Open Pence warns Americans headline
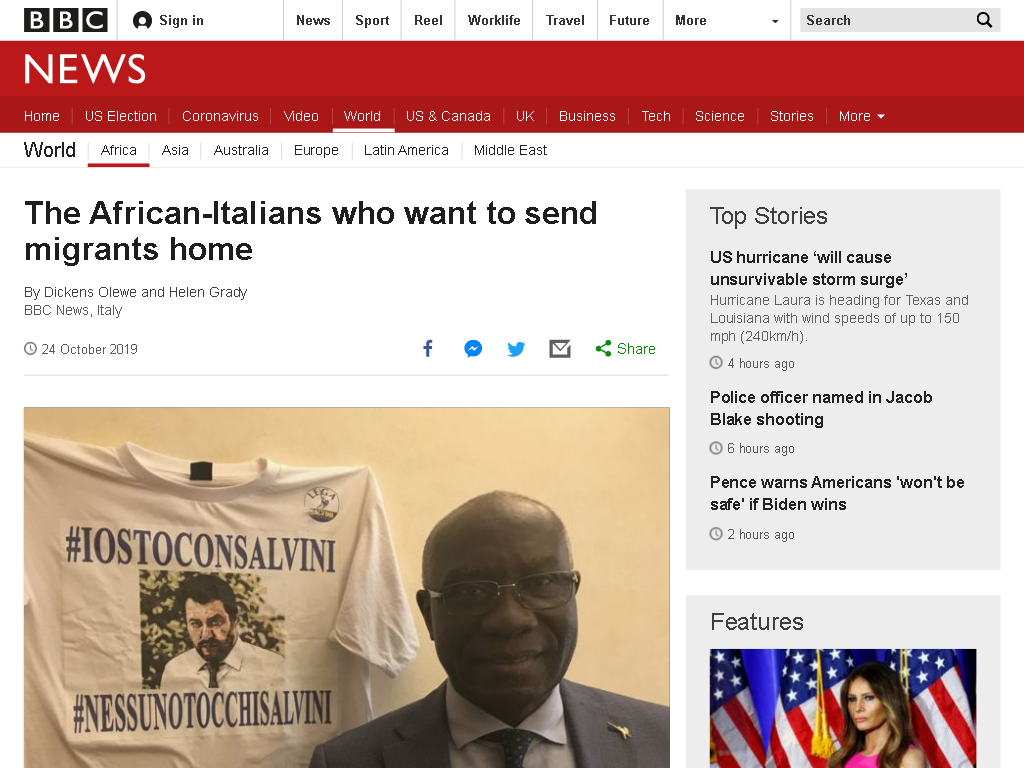 837,493
